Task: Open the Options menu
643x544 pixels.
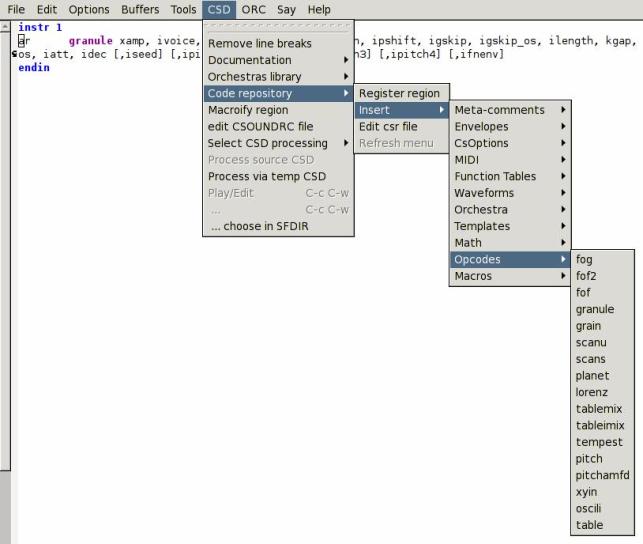Action: [89, 9]
